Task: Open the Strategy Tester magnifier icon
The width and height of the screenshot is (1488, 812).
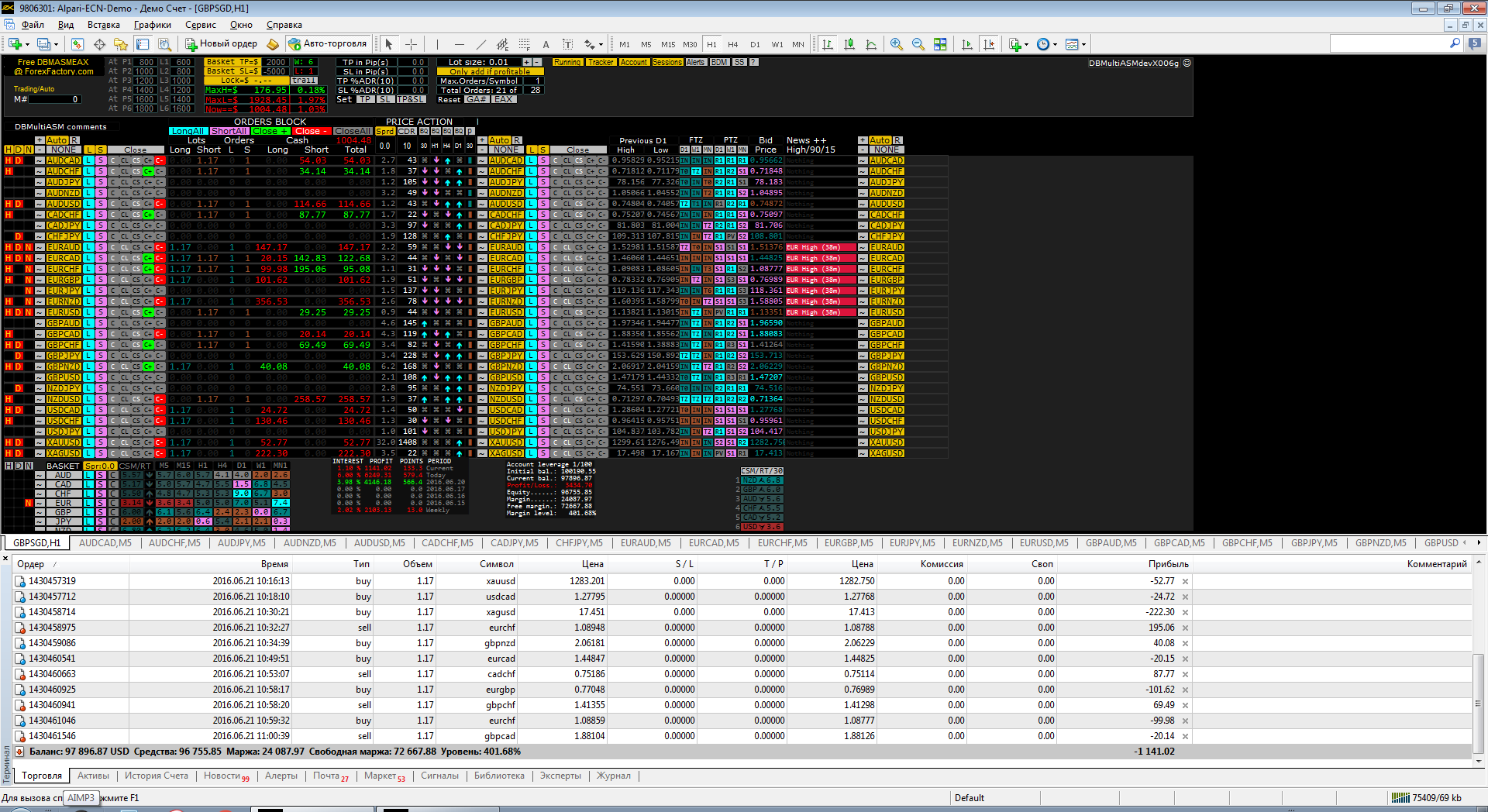Action: tap(164, 44)
